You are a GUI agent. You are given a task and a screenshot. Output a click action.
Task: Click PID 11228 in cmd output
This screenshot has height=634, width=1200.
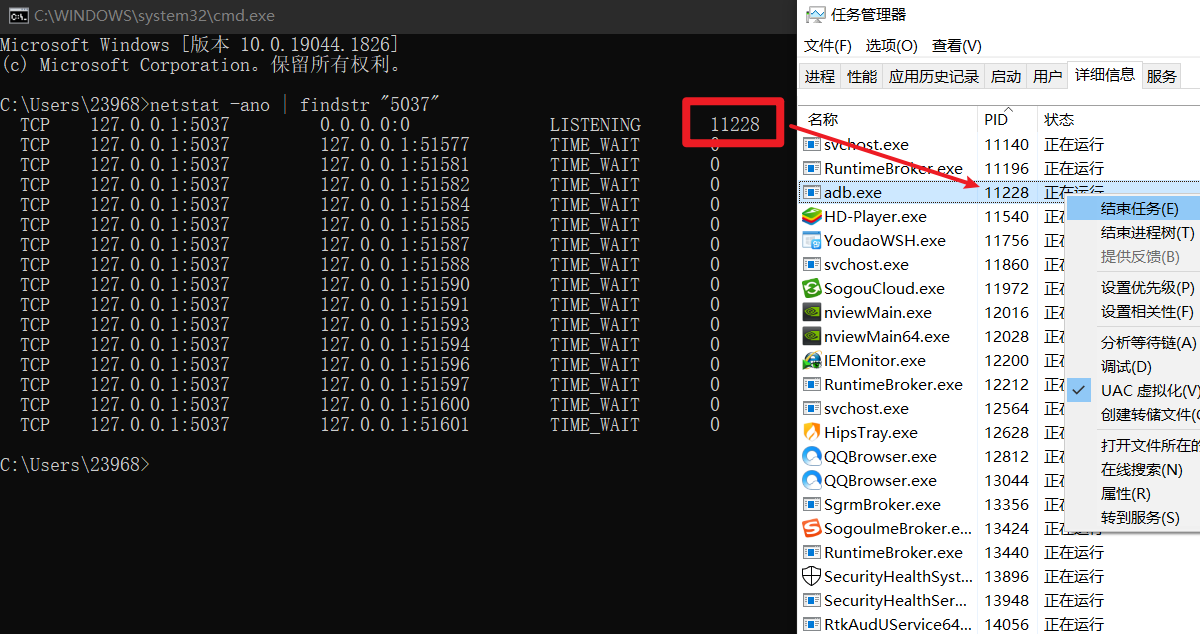[x=735, y=125]
